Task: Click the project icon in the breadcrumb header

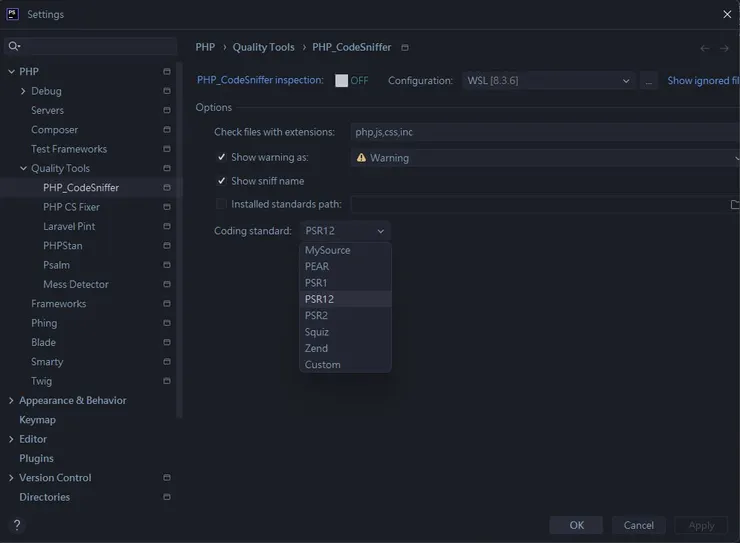Action: click(x=405, y=47)
